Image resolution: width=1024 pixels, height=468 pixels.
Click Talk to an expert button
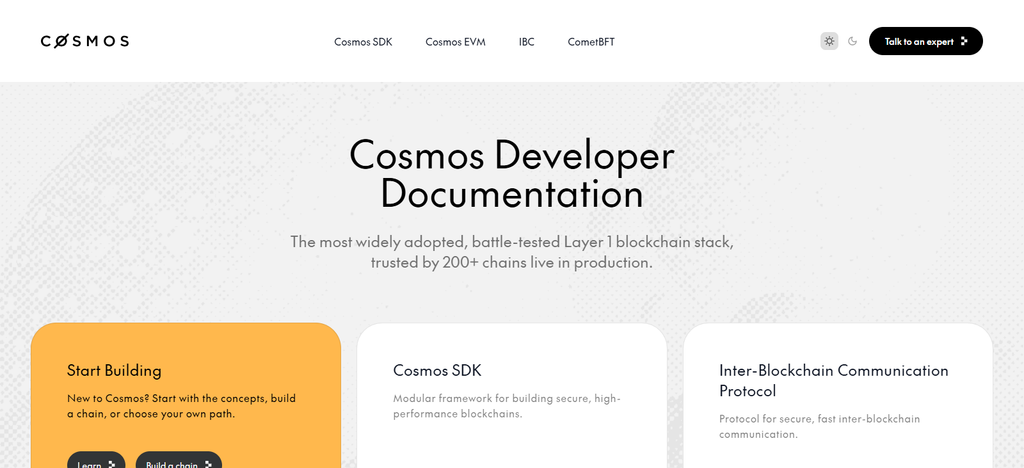click(925, 41)
